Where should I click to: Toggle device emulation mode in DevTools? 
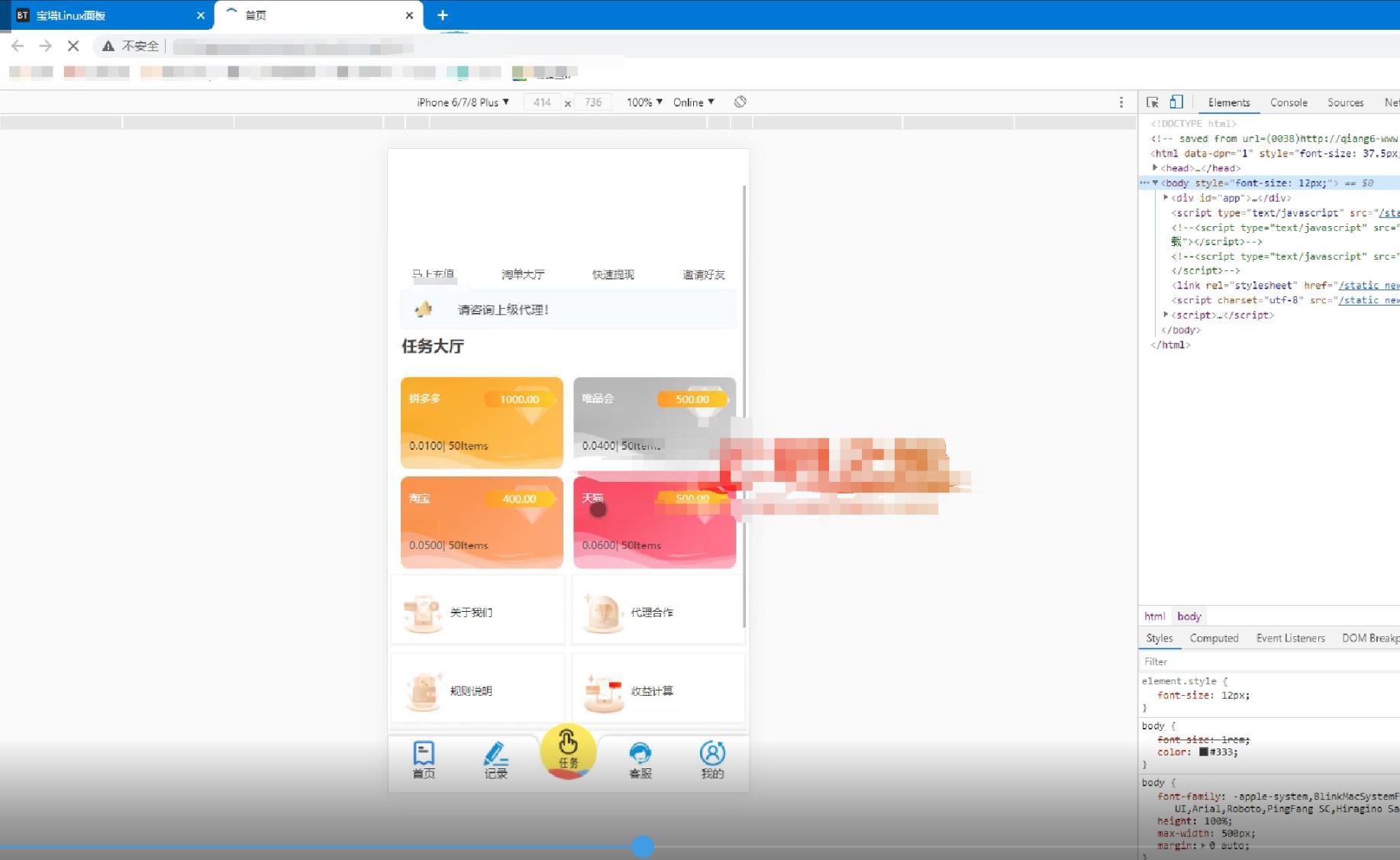pyautogui.click(x=1176, y=102)
